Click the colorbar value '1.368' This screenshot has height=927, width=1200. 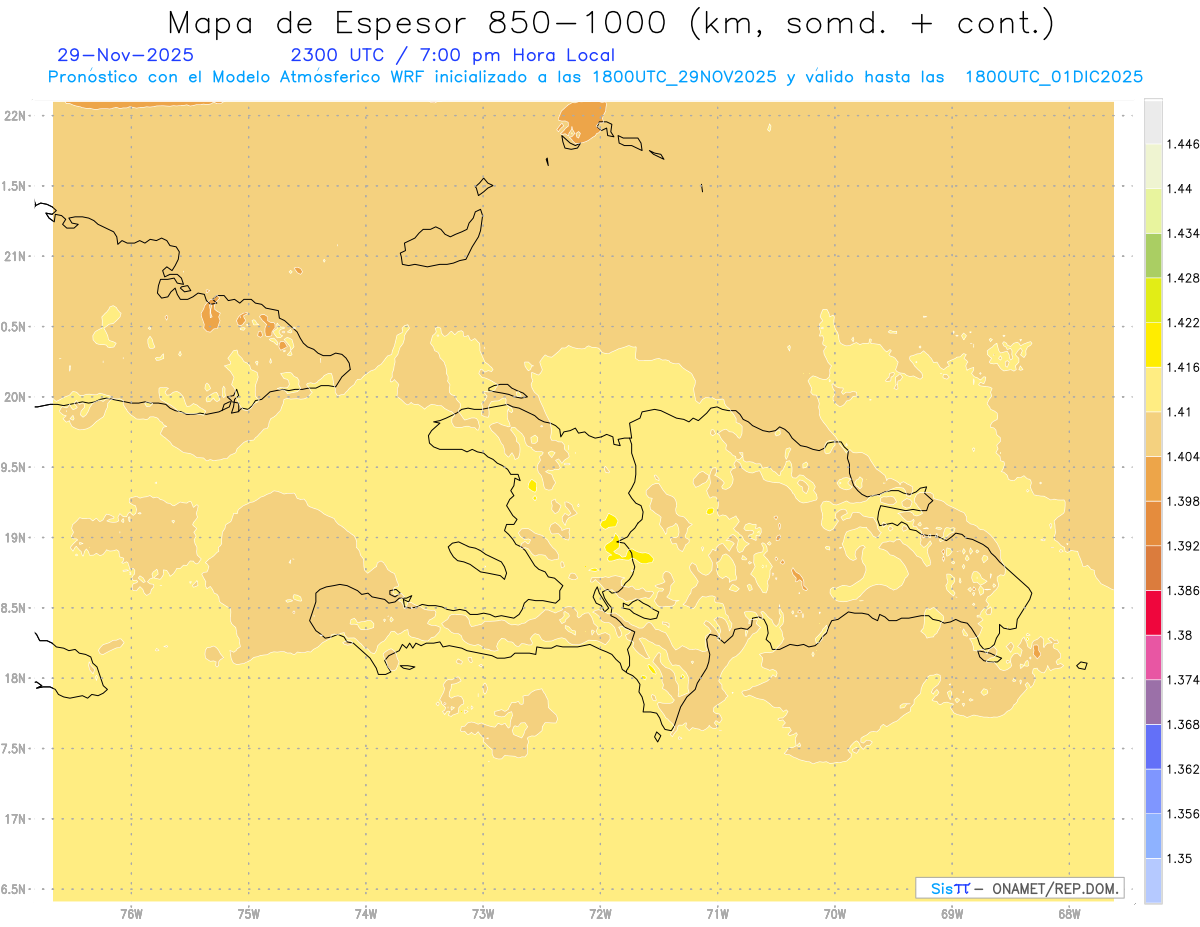(1183, 724)
